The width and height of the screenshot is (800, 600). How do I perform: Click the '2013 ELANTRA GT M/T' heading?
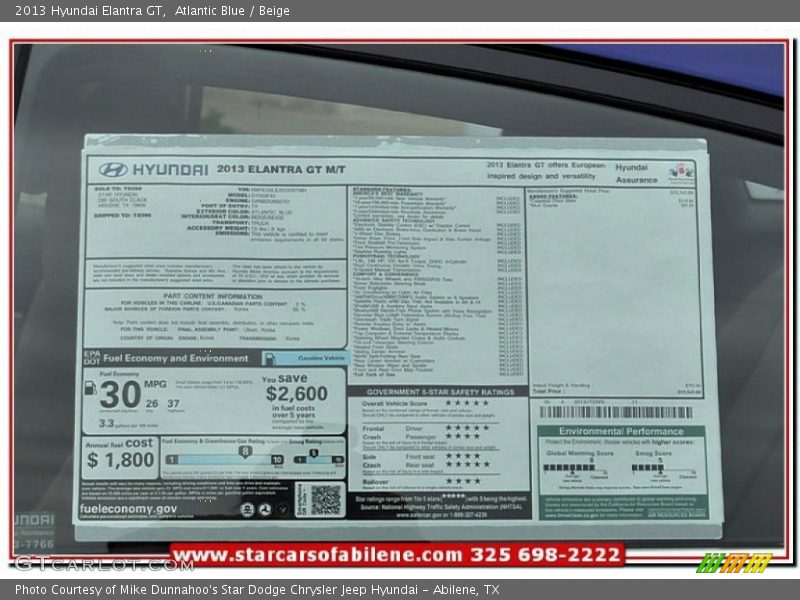pos(281,169)
